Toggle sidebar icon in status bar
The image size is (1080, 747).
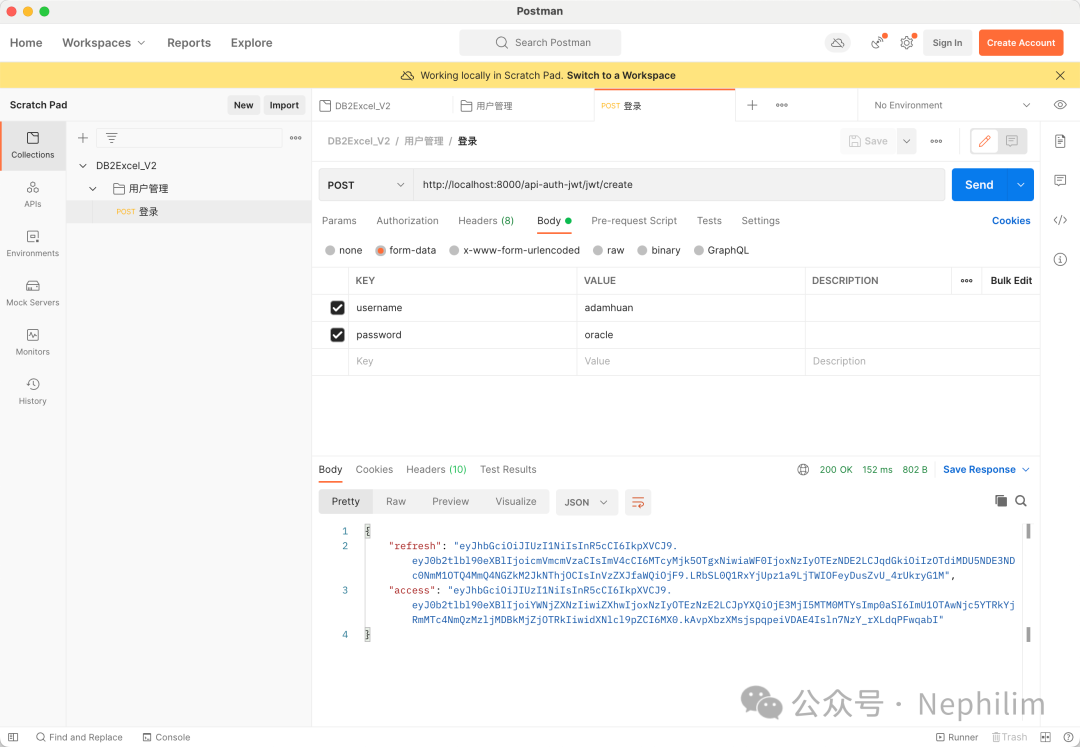click(13, 737)
